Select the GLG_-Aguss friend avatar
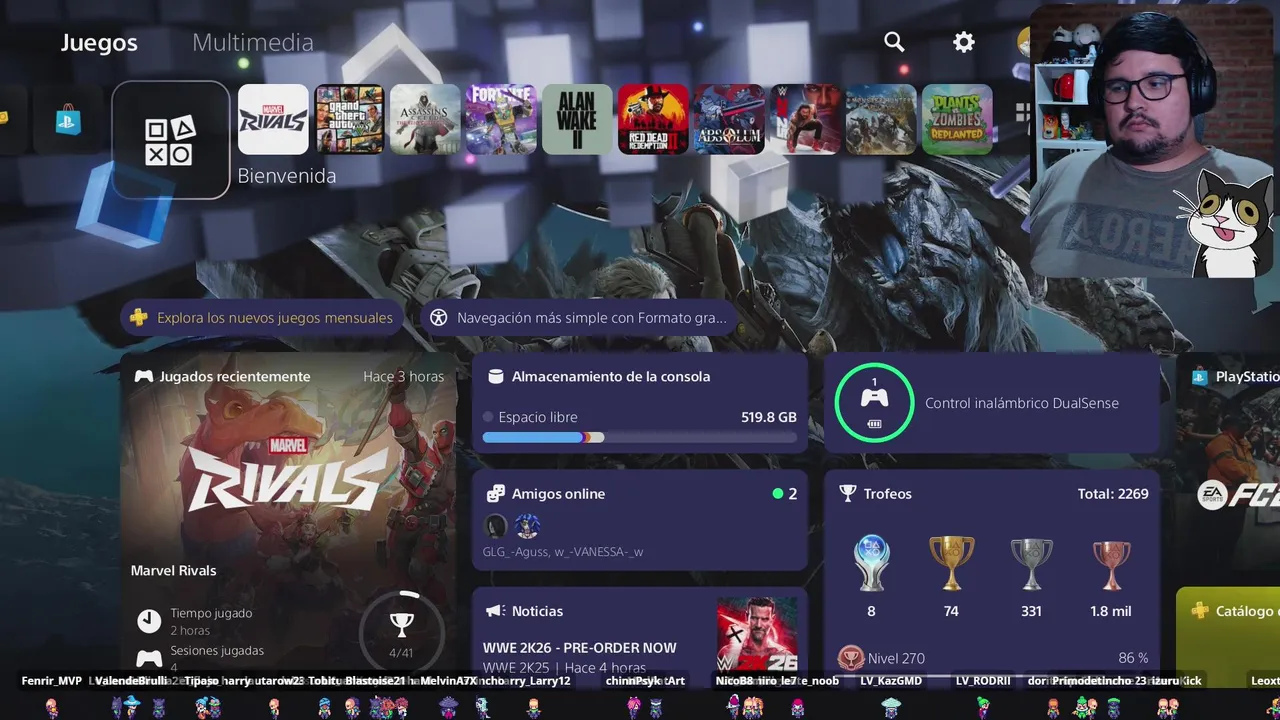1280x720 pixels. point(495,526)
